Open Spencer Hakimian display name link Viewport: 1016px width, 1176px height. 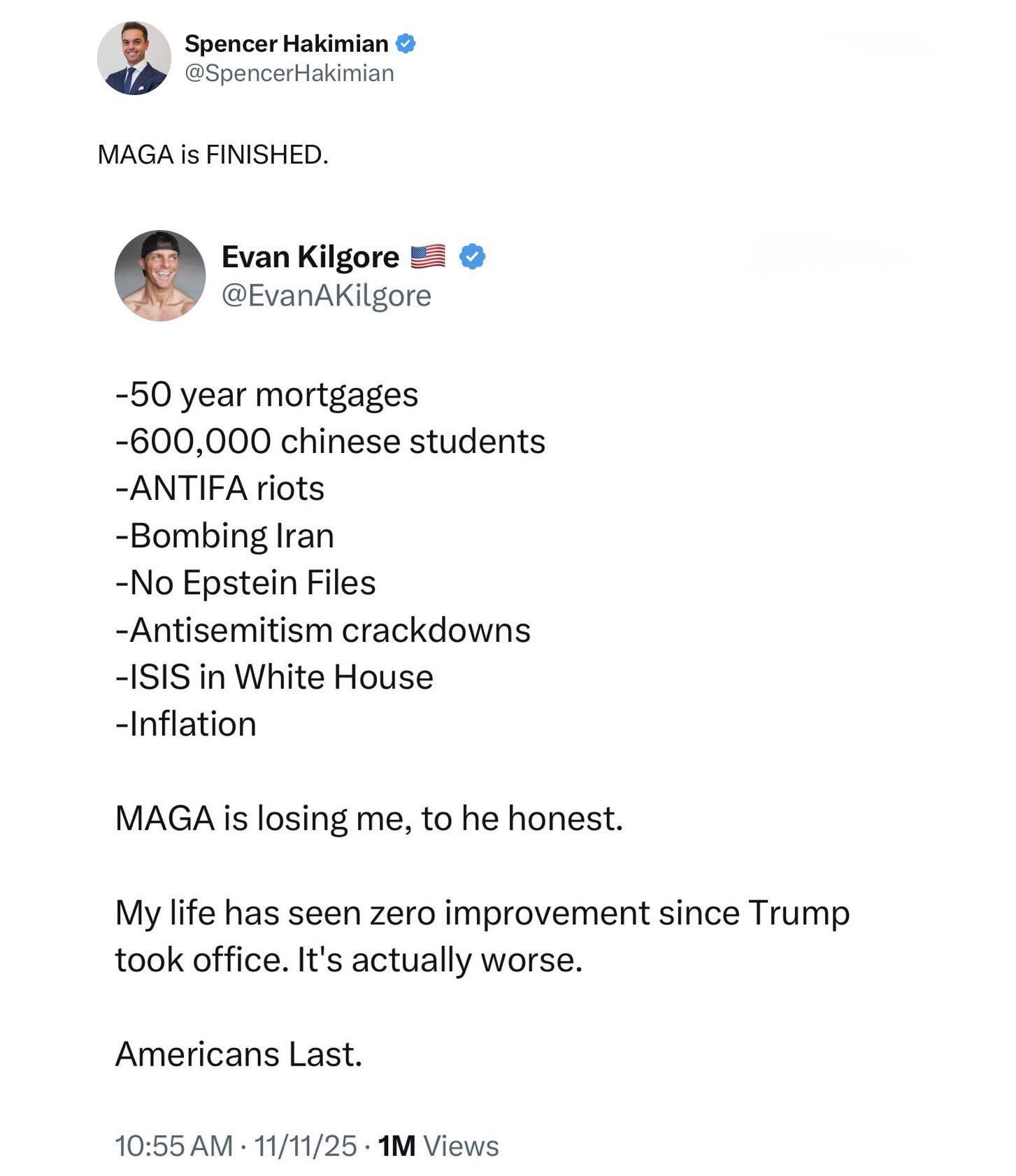tap(286, 43)
